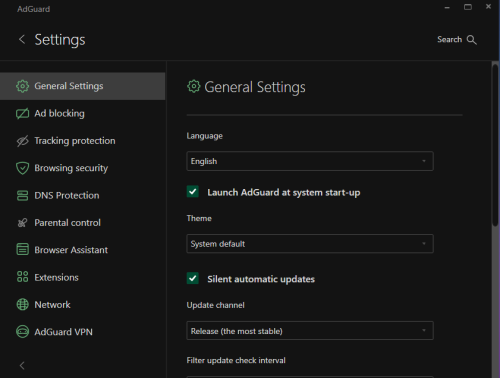Click the Parental control icon
The image size is (500, 378).
pyautogui.click(x=22, y=223)
